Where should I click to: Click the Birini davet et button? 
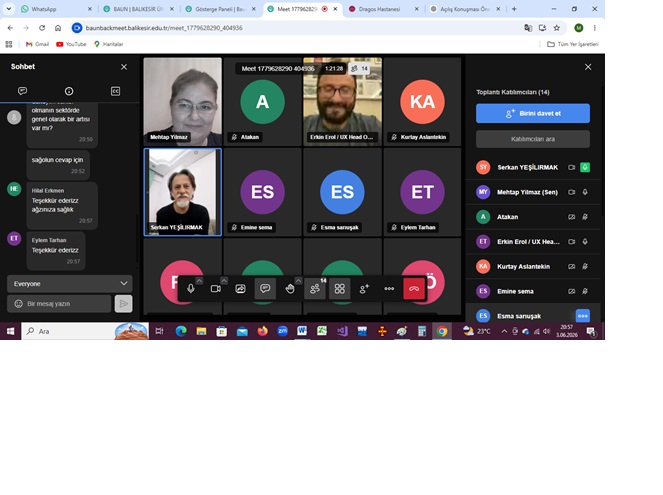tap(533, 113)
